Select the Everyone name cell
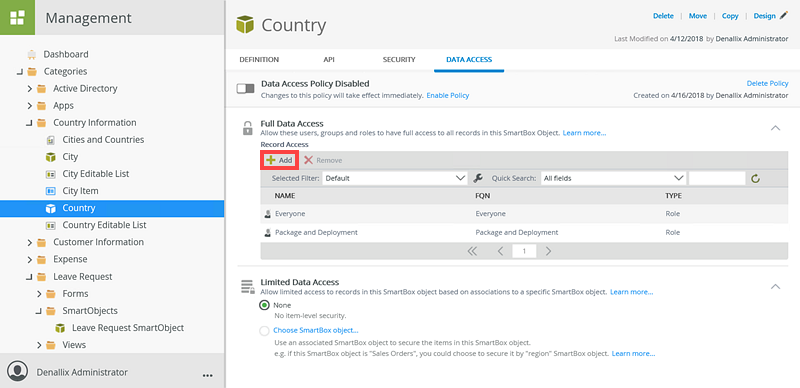The height and width of the screenshot is (388, 800). pos(290,214)
